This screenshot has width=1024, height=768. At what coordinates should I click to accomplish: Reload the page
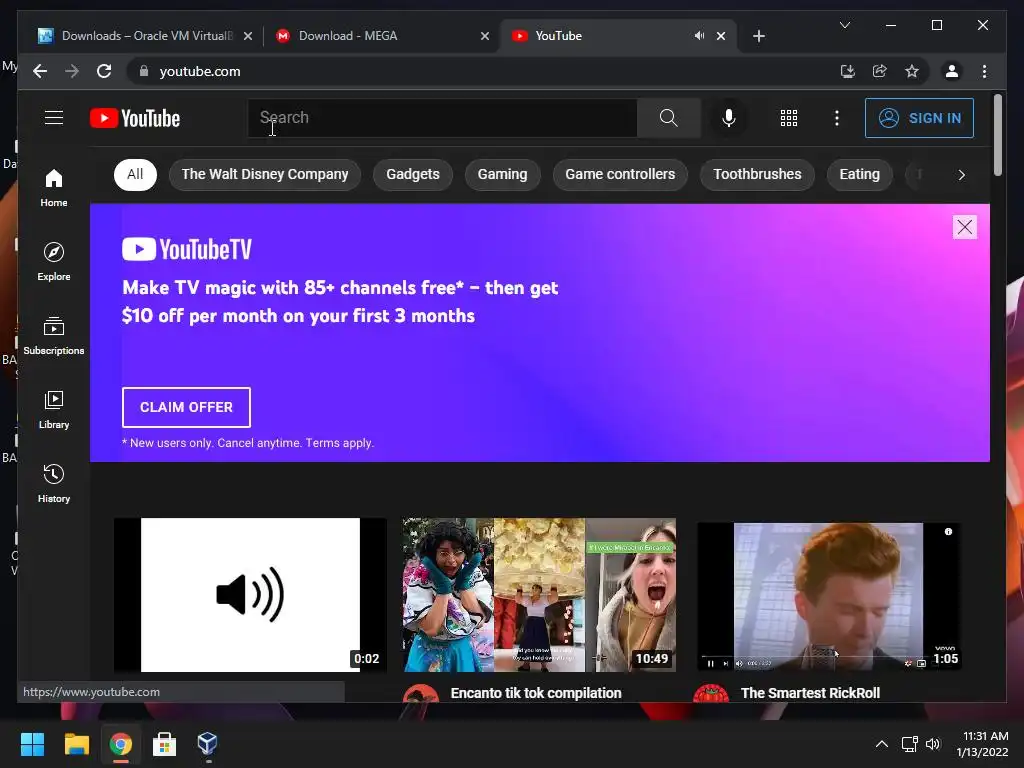click(x=104, y=71)
